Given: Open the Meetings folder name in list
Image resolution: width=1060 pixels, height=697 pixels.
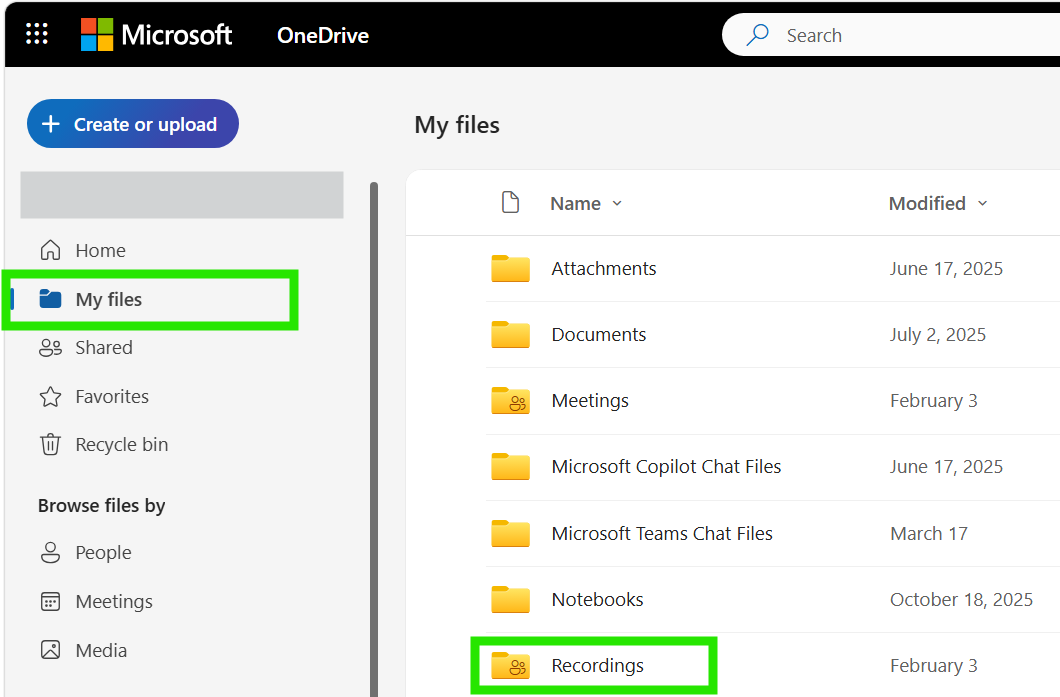Looking at the screenshot, I should (x=589, y=401).
